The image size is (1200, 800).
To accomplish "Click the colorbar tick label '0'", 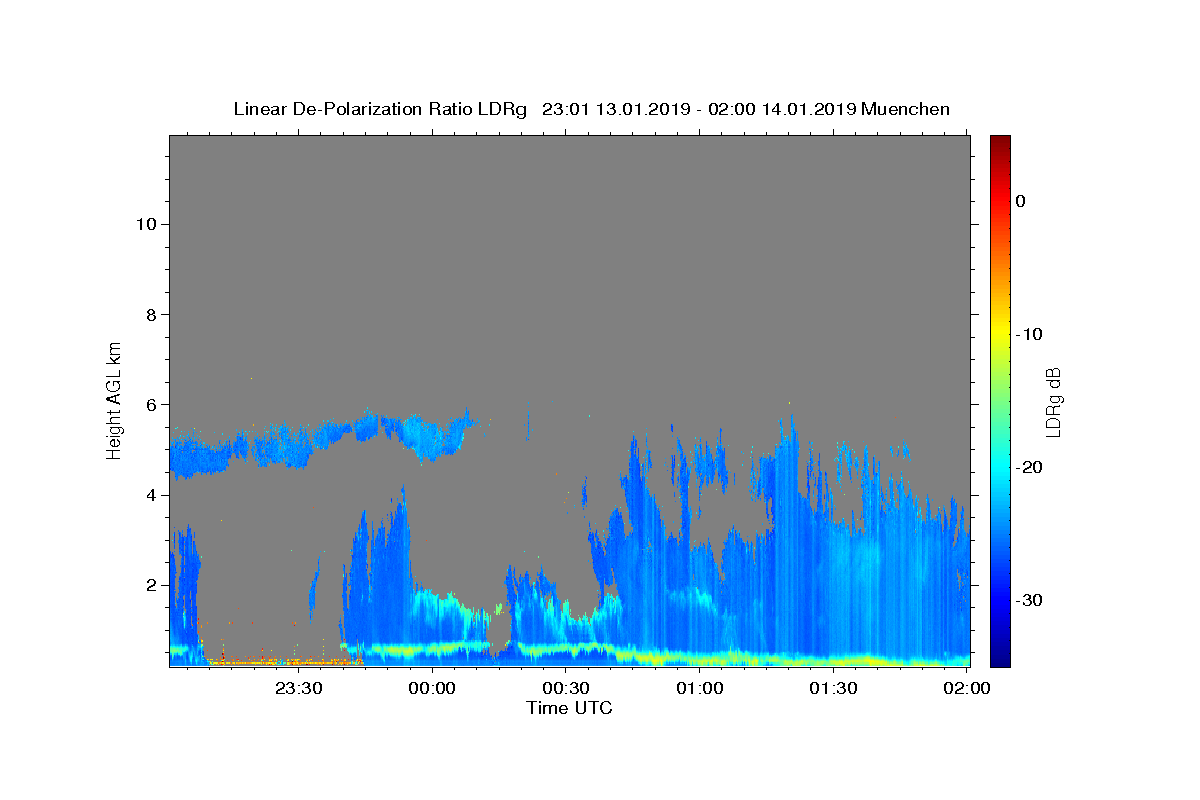I will pos(1021,201).
